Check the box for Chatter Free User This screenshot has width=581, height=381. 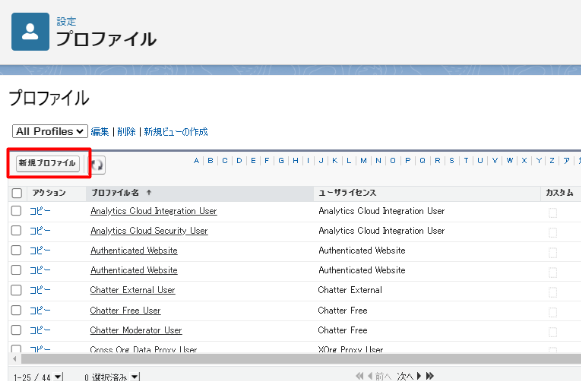pyautogui.click(x=16, y=310)
